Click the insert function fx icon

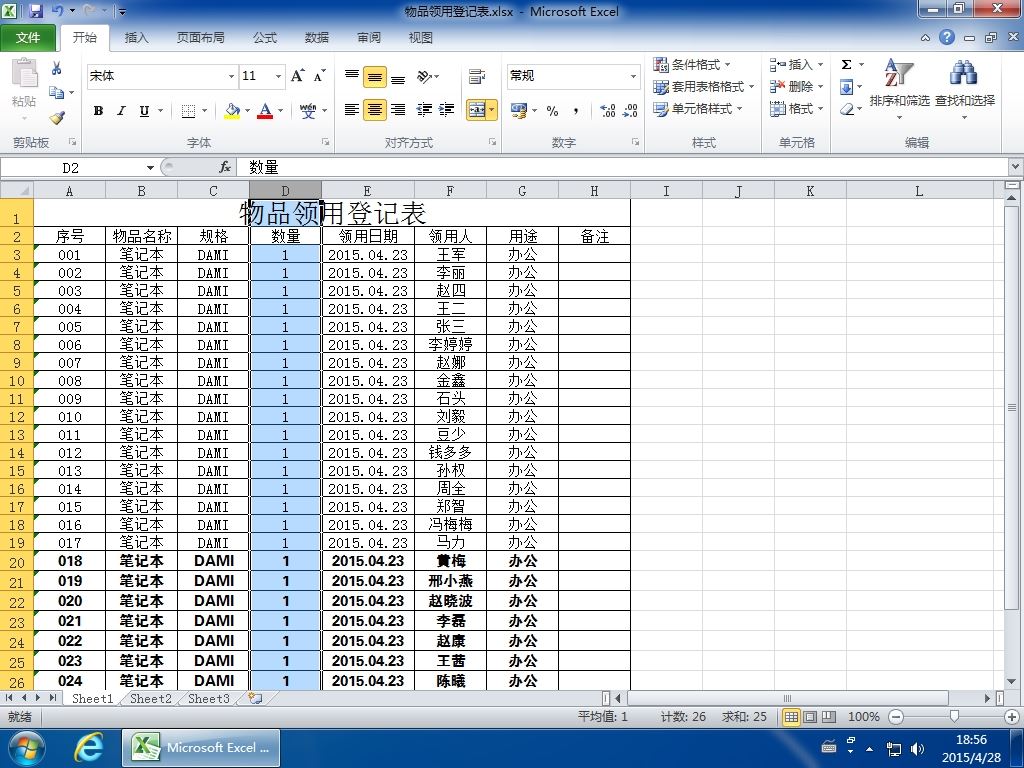225,168
